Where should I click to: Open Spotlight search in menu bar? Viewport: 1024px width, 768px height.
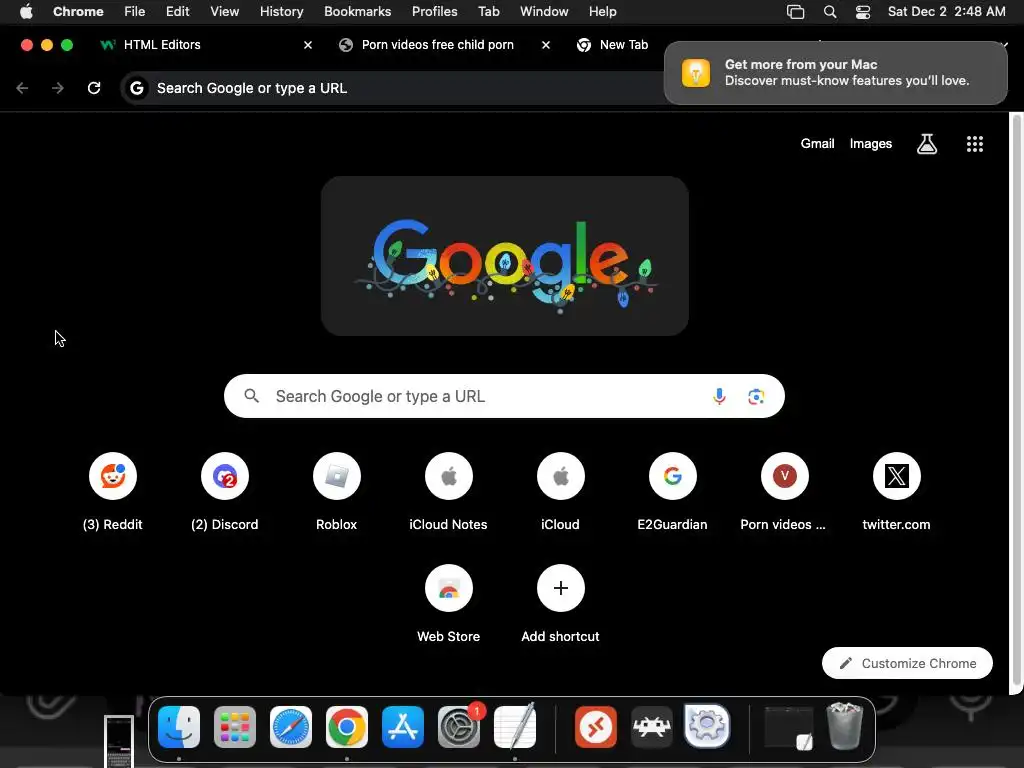830,12
